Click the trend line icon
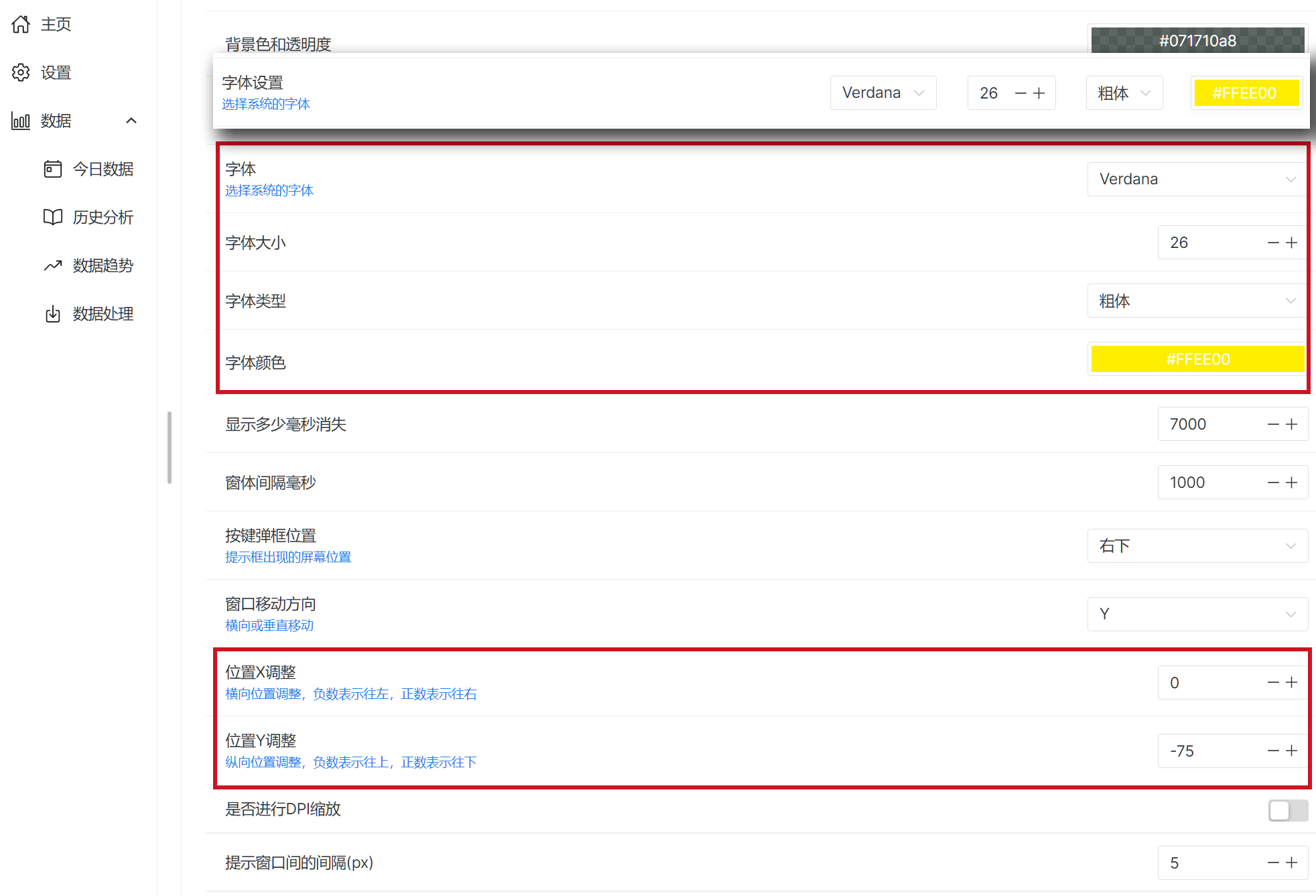The width and height of the screenshot is (1316, 896). pos(53,265)
